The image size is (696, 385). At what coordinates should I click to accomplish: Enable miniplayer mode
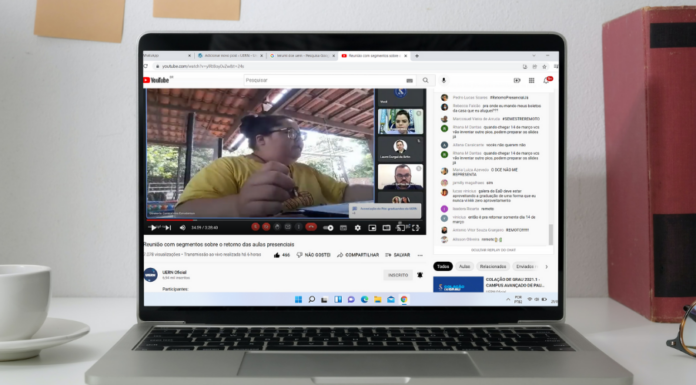click(x=372, y=228)
